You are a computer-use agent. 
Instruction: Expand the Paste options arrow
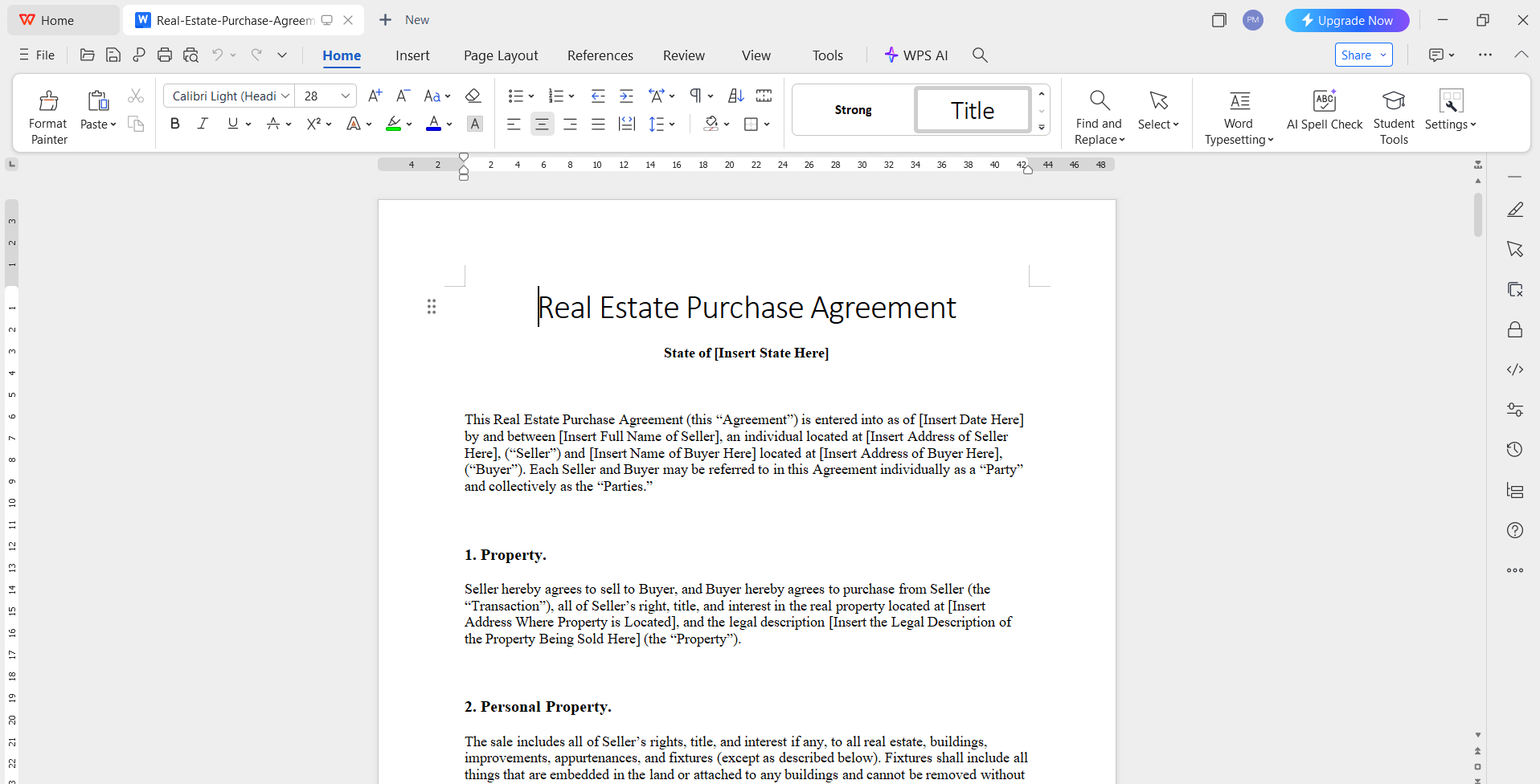point(113,125)
